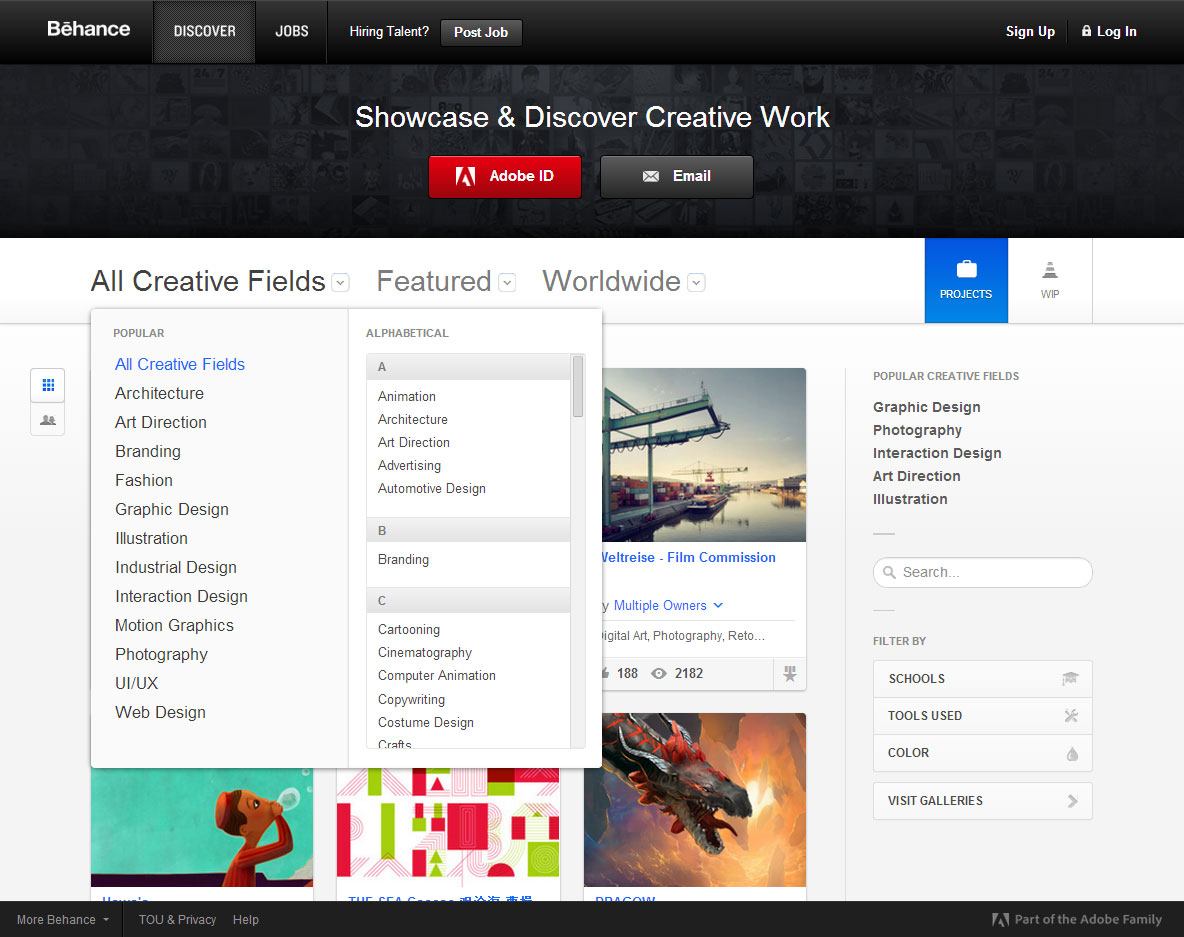Click into the sidebar Search field
Image resolution: width=1184 pixels, height=937 pixels.
[x=982, y=572]
